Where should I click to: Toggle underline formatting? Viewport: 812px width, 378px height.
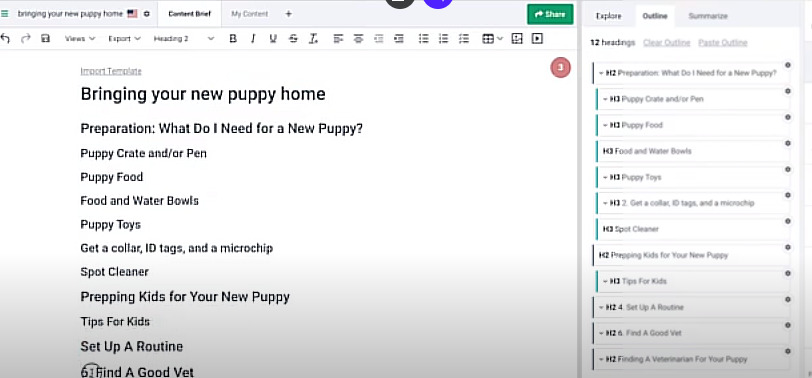click(273, 38)
